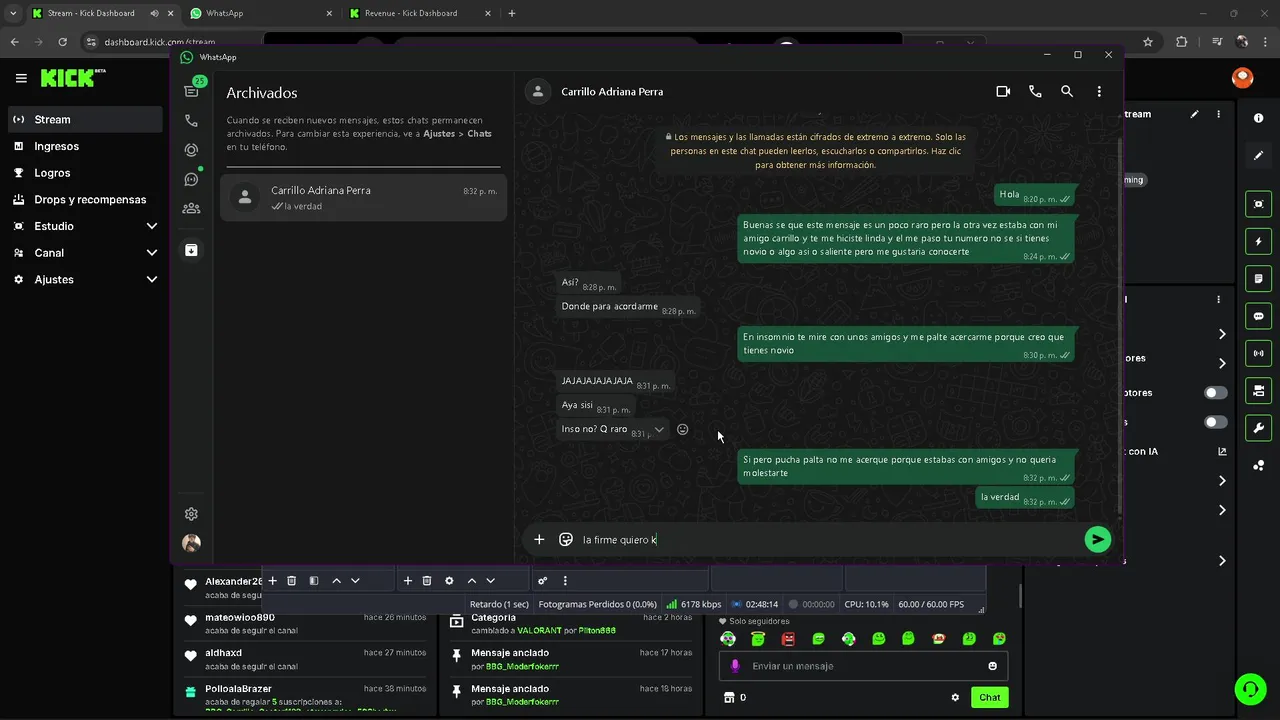Select the Archived chats icon in WhatsApp

click(x=191, y=250)
